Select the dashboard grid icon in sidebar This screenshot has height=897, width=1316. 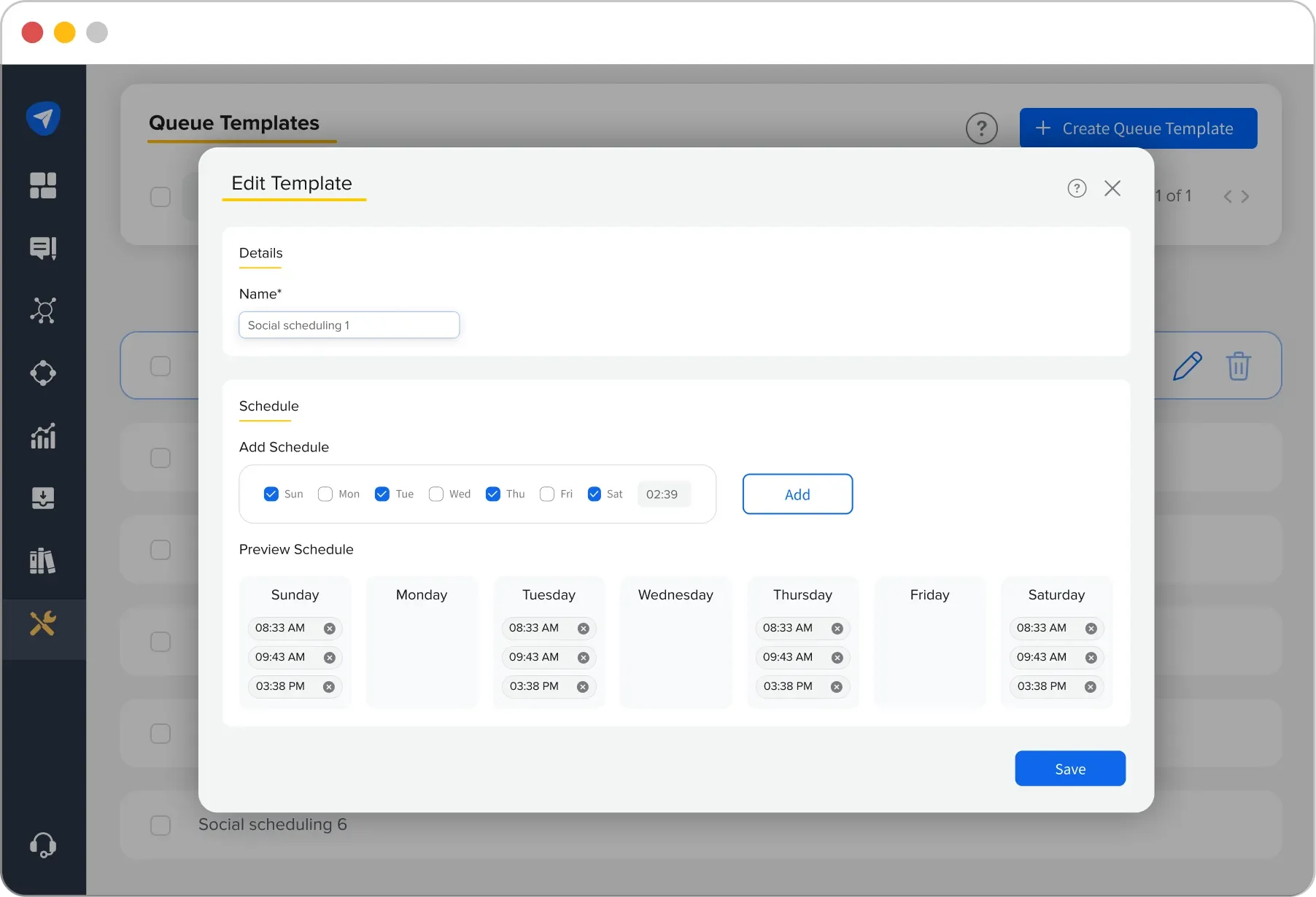(43, 187)
